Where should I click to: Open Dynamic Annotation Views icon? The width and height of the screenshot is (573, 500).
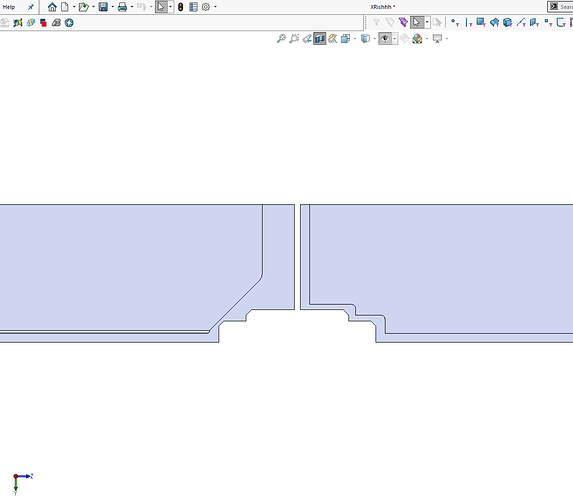(x=333, y=38)
